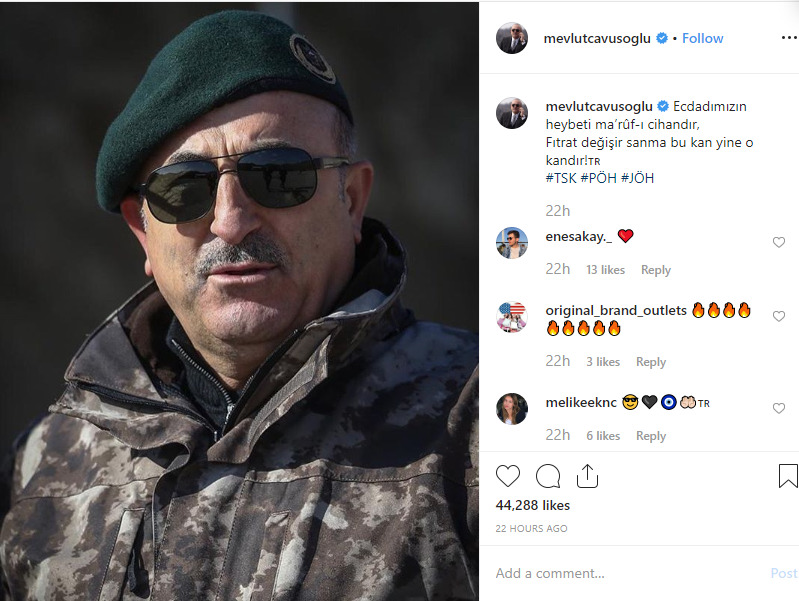Open the three-dot more options menu

point(789,38)
